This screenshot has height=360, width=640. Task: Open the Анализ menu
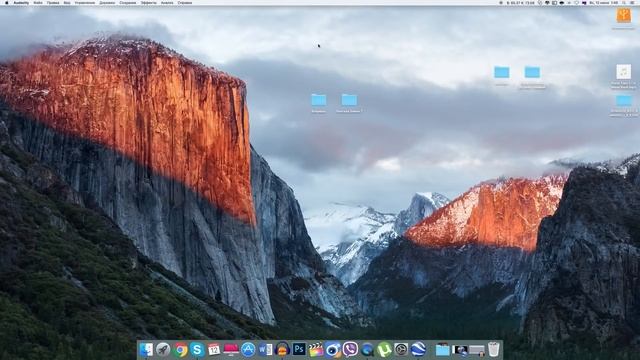pos(167,3)
